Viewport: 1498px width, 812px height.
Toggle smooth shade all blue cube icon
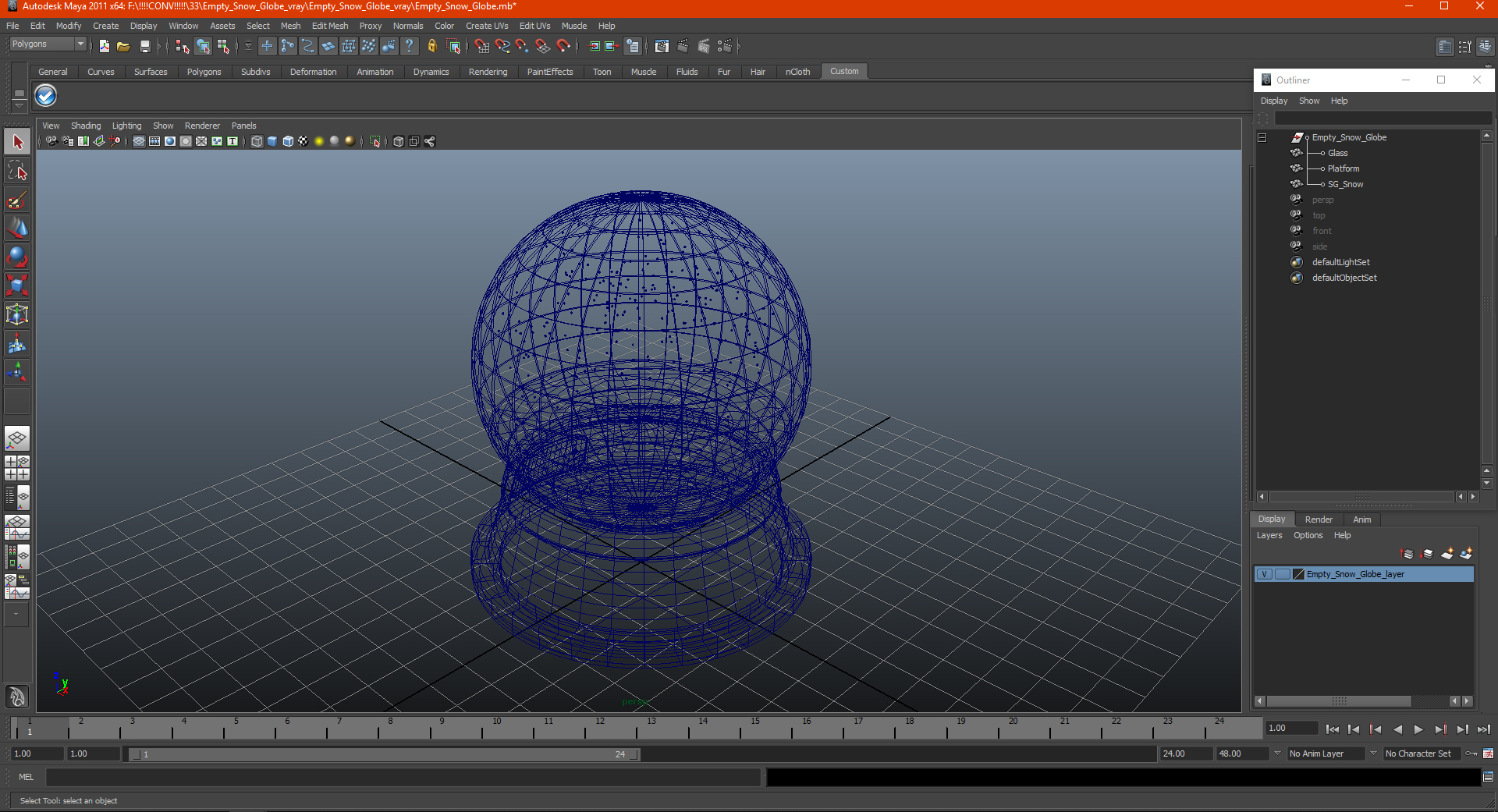(272, 141)
